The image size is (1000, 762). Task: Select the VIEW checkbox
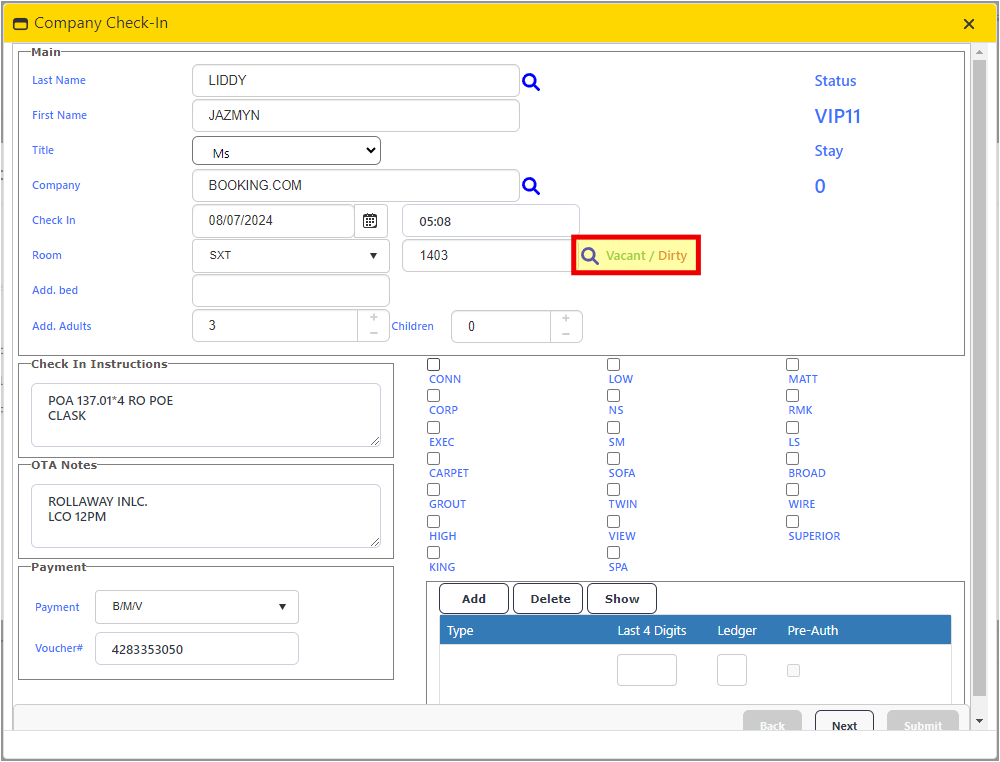tap(614, 521)
